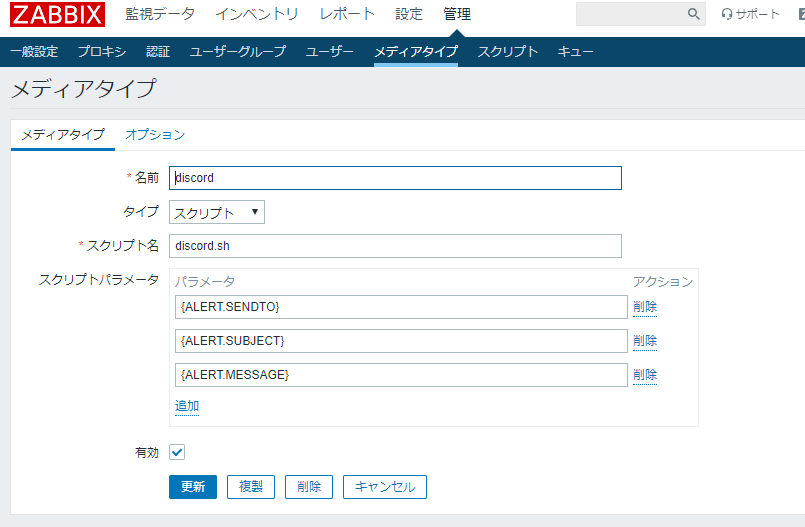Click the Zabbix logo
The width and height of the screenshot is (805, 527).
pyautogui.click(x=56, y=14)
